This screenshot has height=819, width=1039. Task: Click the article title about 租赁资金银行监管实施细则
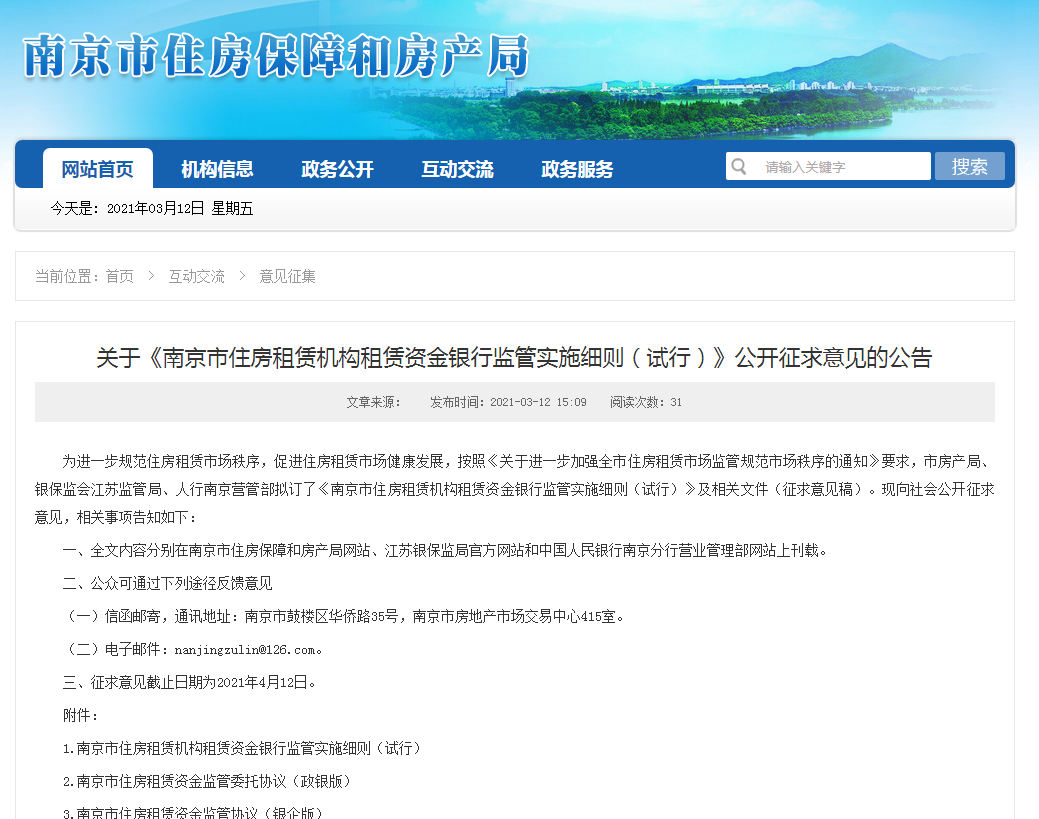coord(514,358)
